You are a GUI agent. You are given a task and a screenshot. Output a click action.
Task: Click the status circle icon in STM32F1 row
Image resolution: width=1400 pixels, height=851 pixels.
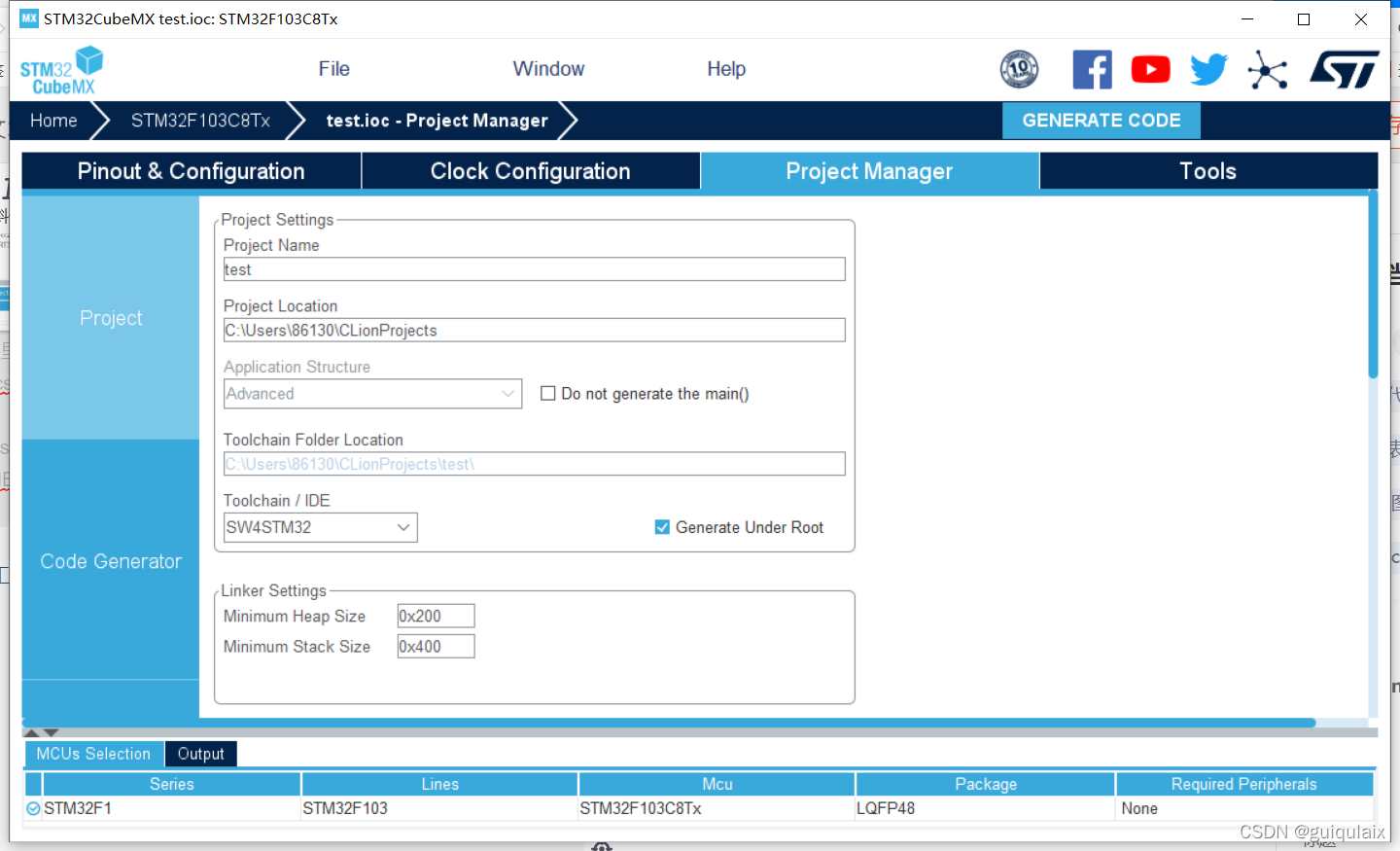click(x=33, y=808)
